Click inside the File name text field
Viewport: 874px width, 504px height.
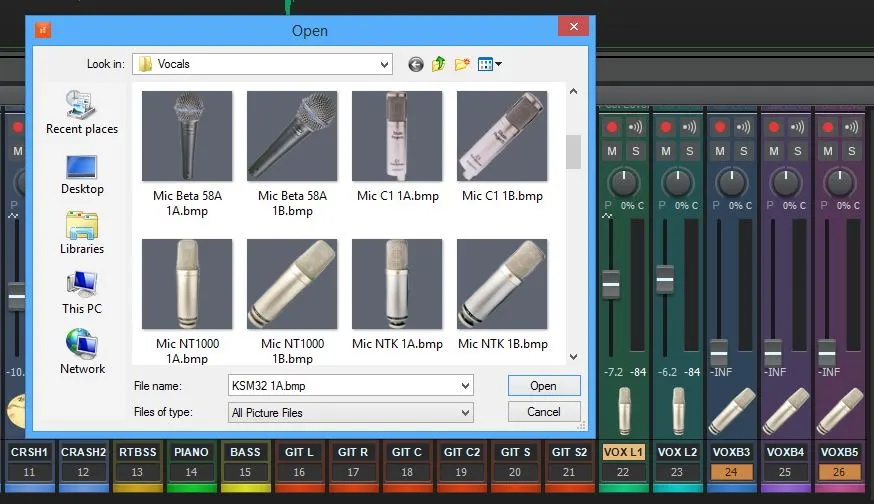point(343,385)
